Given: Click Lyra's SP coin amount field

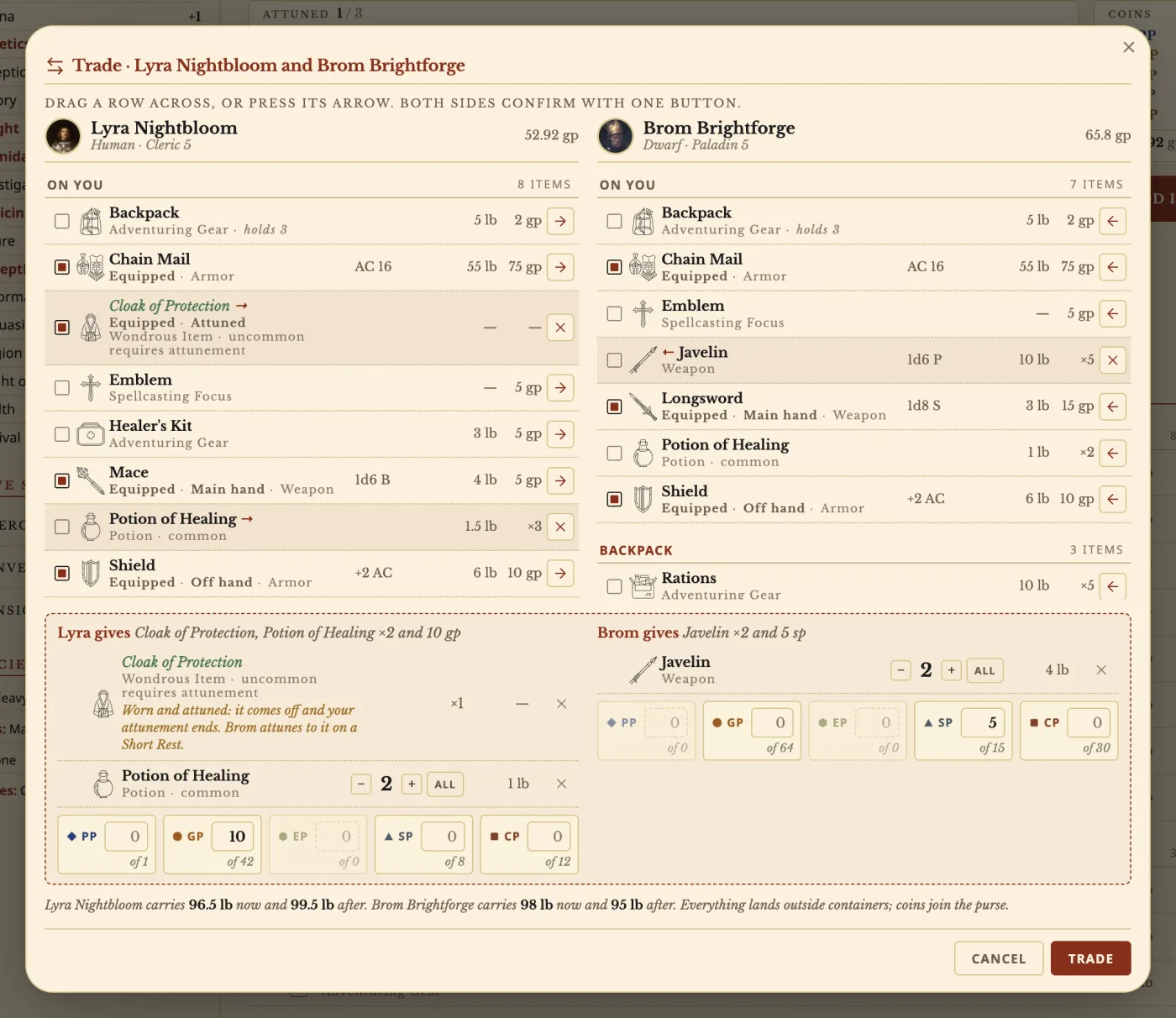Looking at the screenshot, I should [x=444, y=837].
